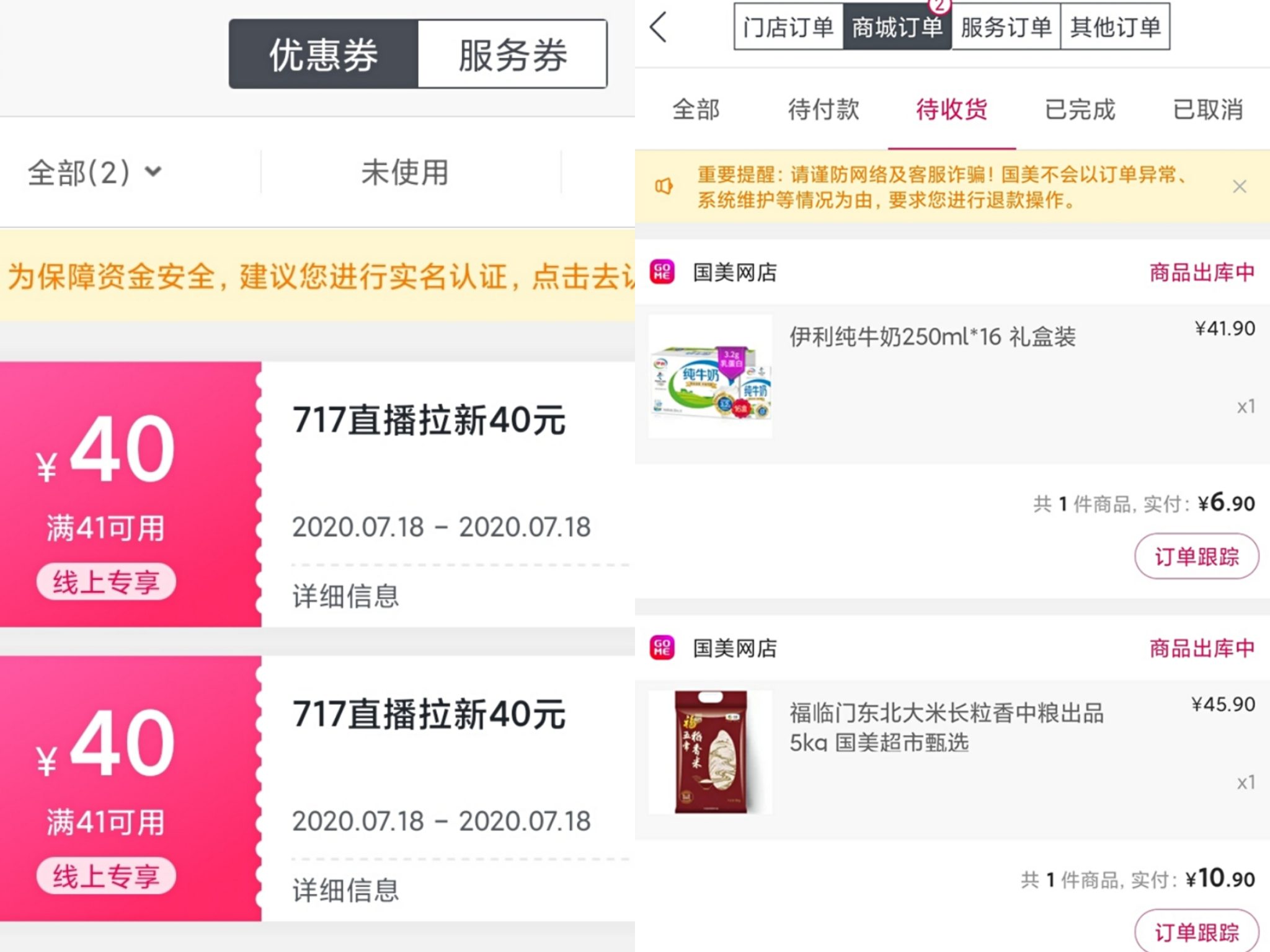1270x952 pixels.
Task: Switch to the 服务券 tab
Action: click(512, 55)
